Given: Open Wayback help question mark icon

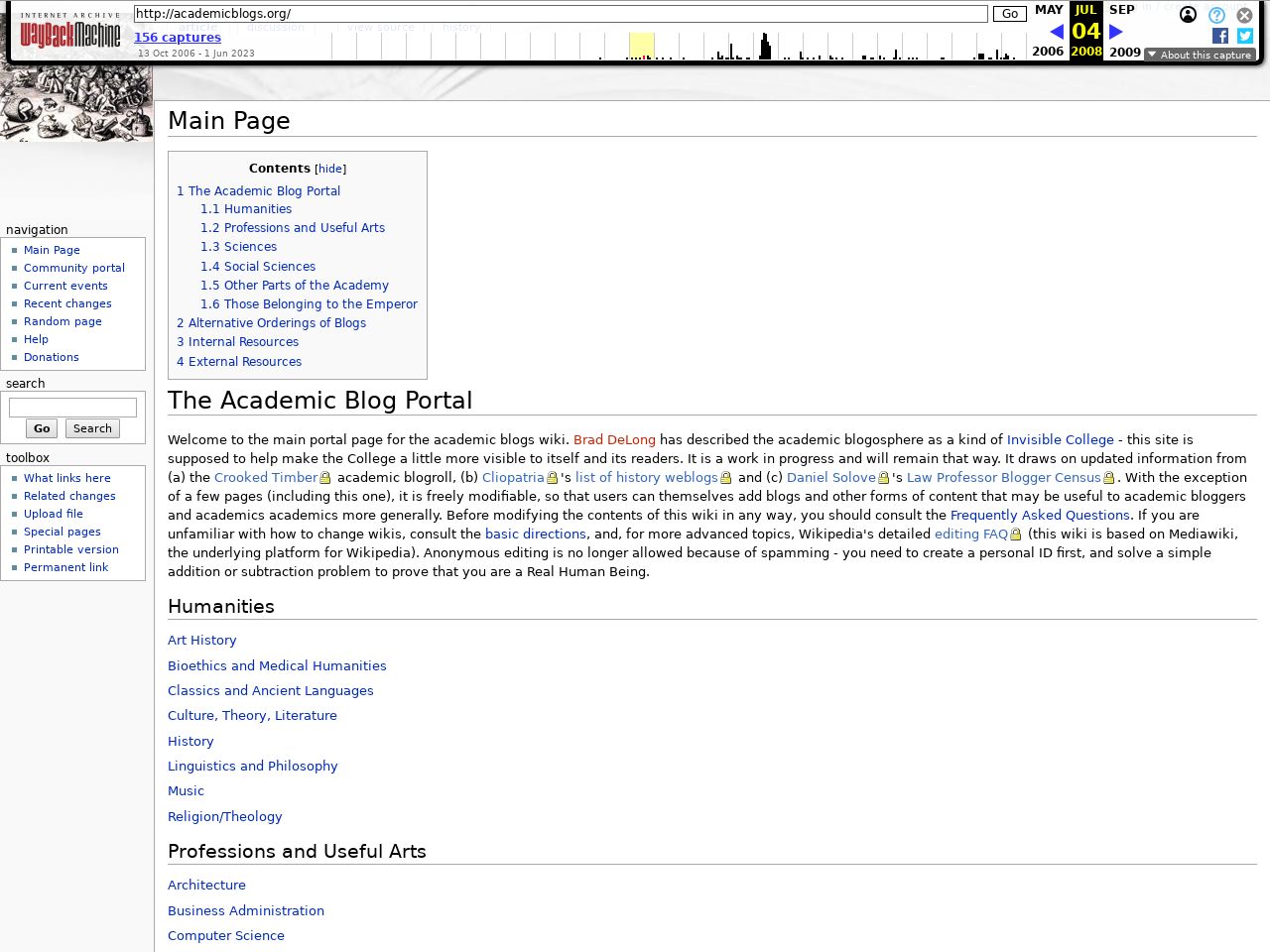Looking at the screenshot, I should pos(1216,15).
